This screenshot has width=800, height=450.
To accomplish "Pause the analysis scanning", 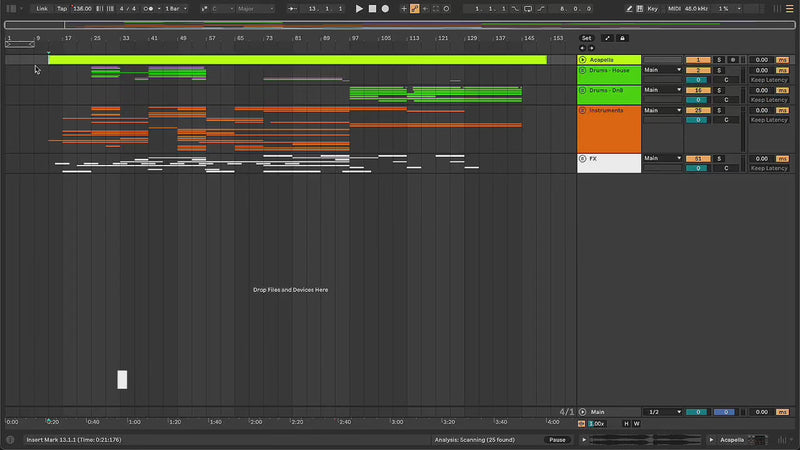I will tap(558, 439).
